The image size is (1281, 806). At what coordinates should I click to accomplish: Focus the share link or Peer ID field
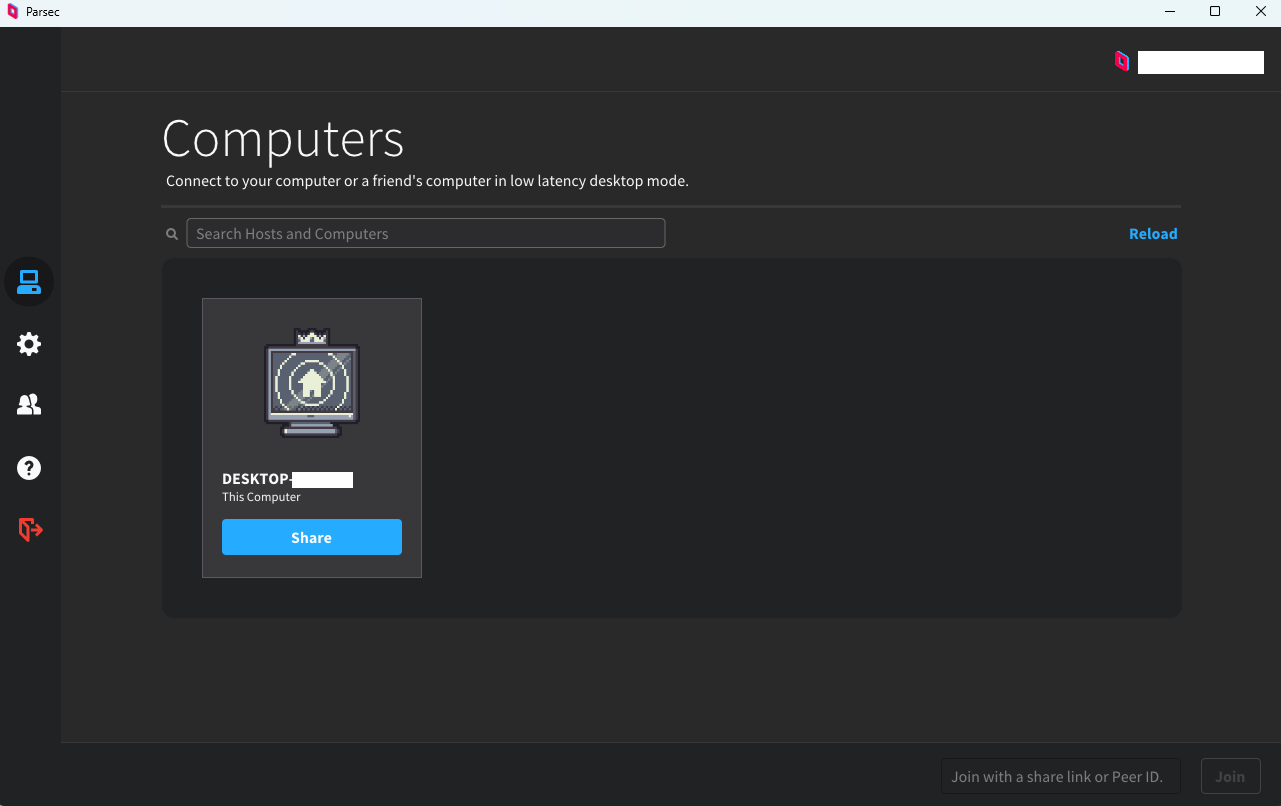tap(1061, 776)
